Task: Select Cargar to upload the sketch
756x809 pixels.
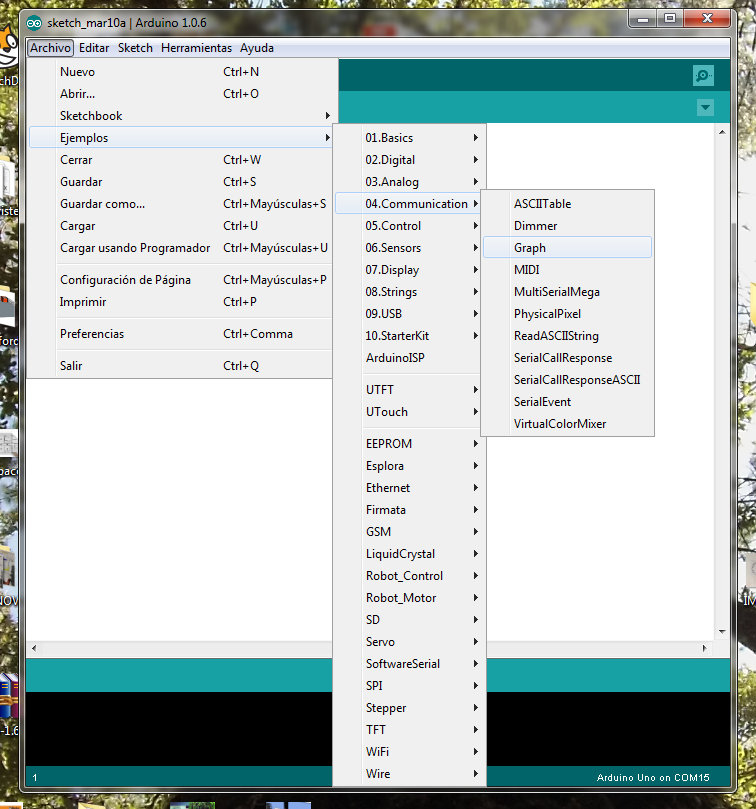Action: (180, 226)
